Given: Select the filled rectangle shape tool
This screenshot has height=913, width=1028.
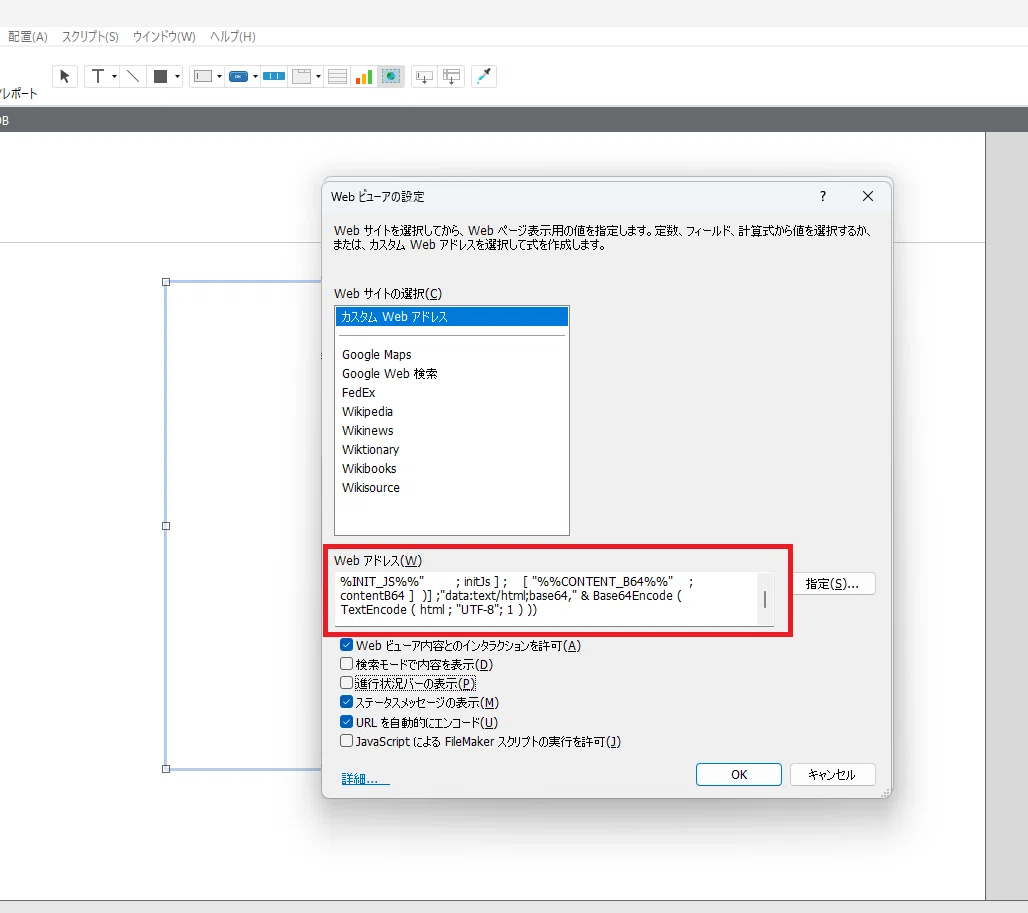Looking at the screenshot, I should coord(161,77).
